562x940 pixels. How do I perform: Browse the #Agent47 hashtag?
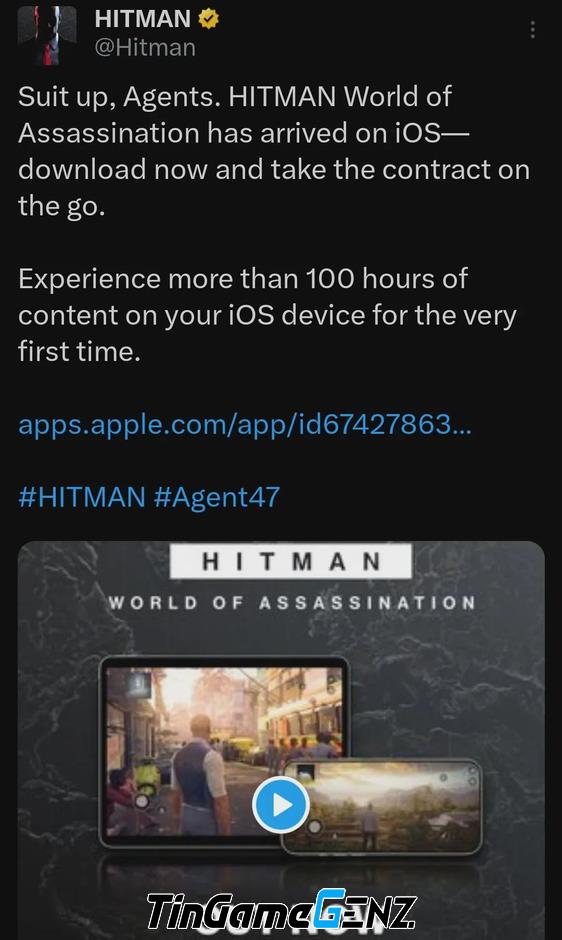click(x=217, y=497)
